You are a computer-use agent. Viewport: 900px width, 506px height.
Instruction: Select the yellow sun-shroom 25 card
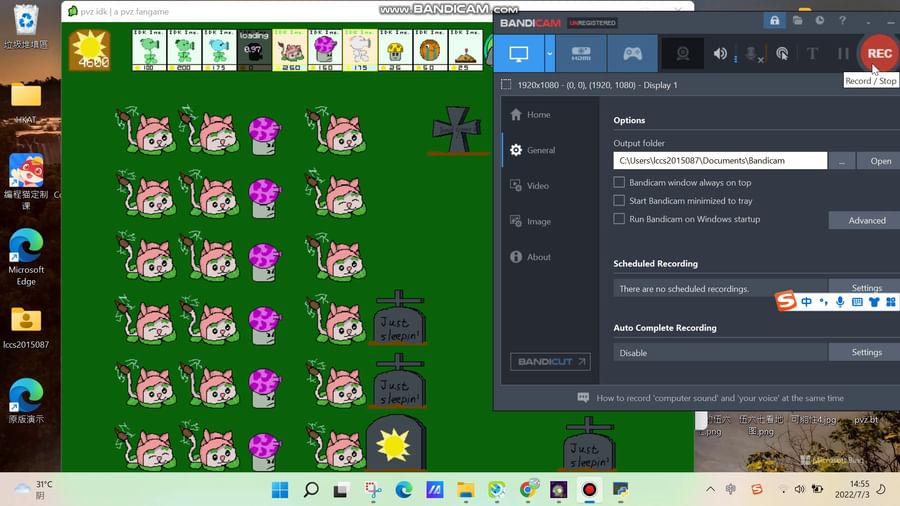tap(395, 50)
